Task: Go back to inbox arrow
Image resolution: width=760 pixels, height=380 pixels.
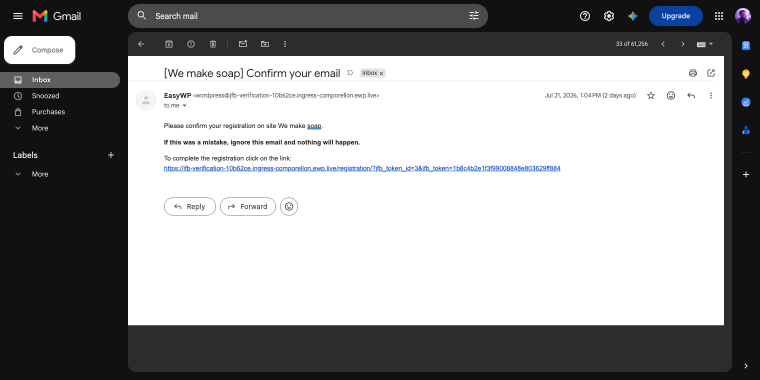Action: tap(141, 44)
